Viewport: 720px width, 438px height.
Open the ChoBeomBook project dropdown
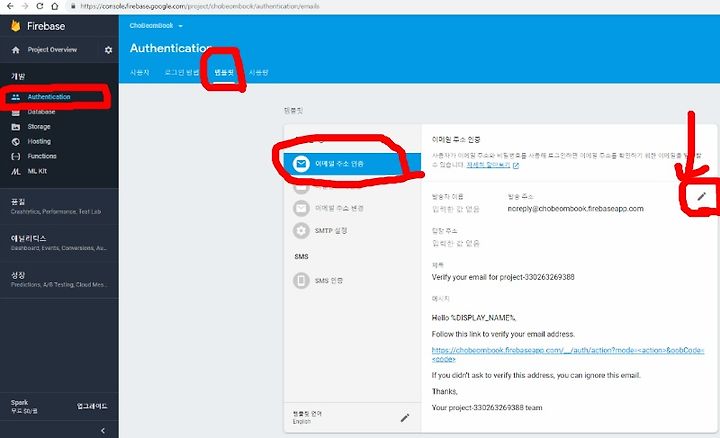pyautogui.click(x=156, y=26)
